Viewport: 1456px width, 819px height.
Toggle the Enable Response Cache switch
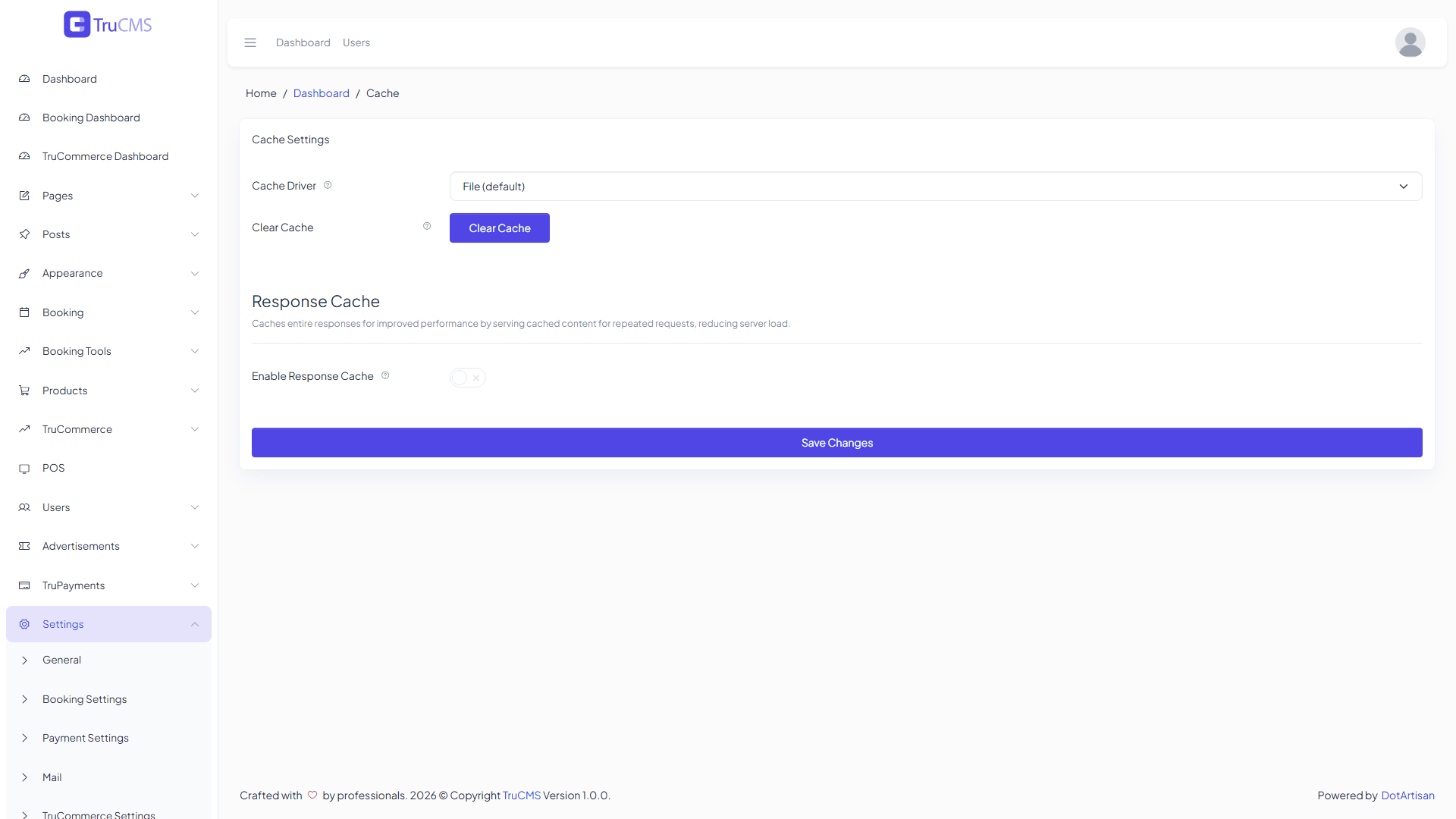pyautogui.click(x=467, y=378)
